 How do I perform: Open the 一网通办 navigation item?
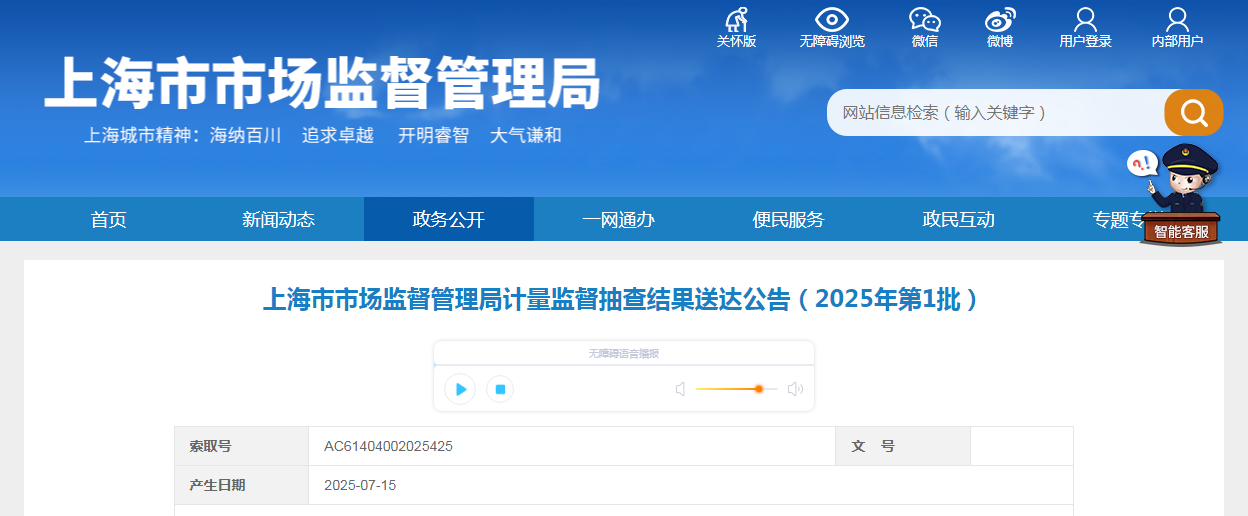619,219
